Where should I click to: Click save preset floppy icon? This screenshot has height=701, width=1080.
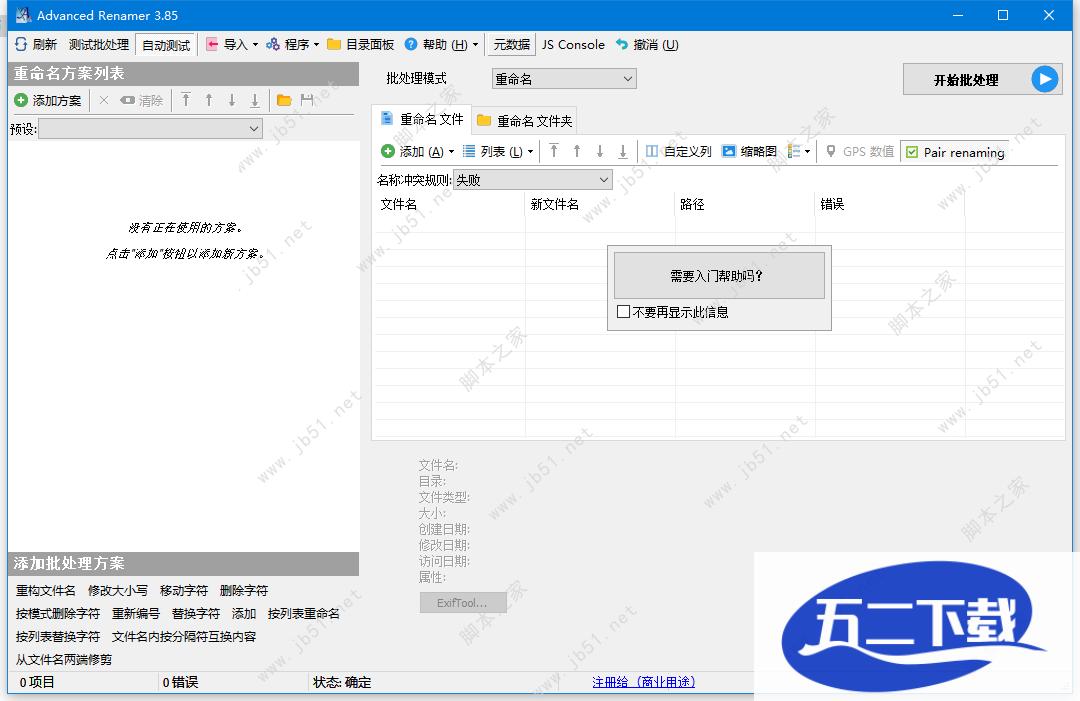point(307,101)
